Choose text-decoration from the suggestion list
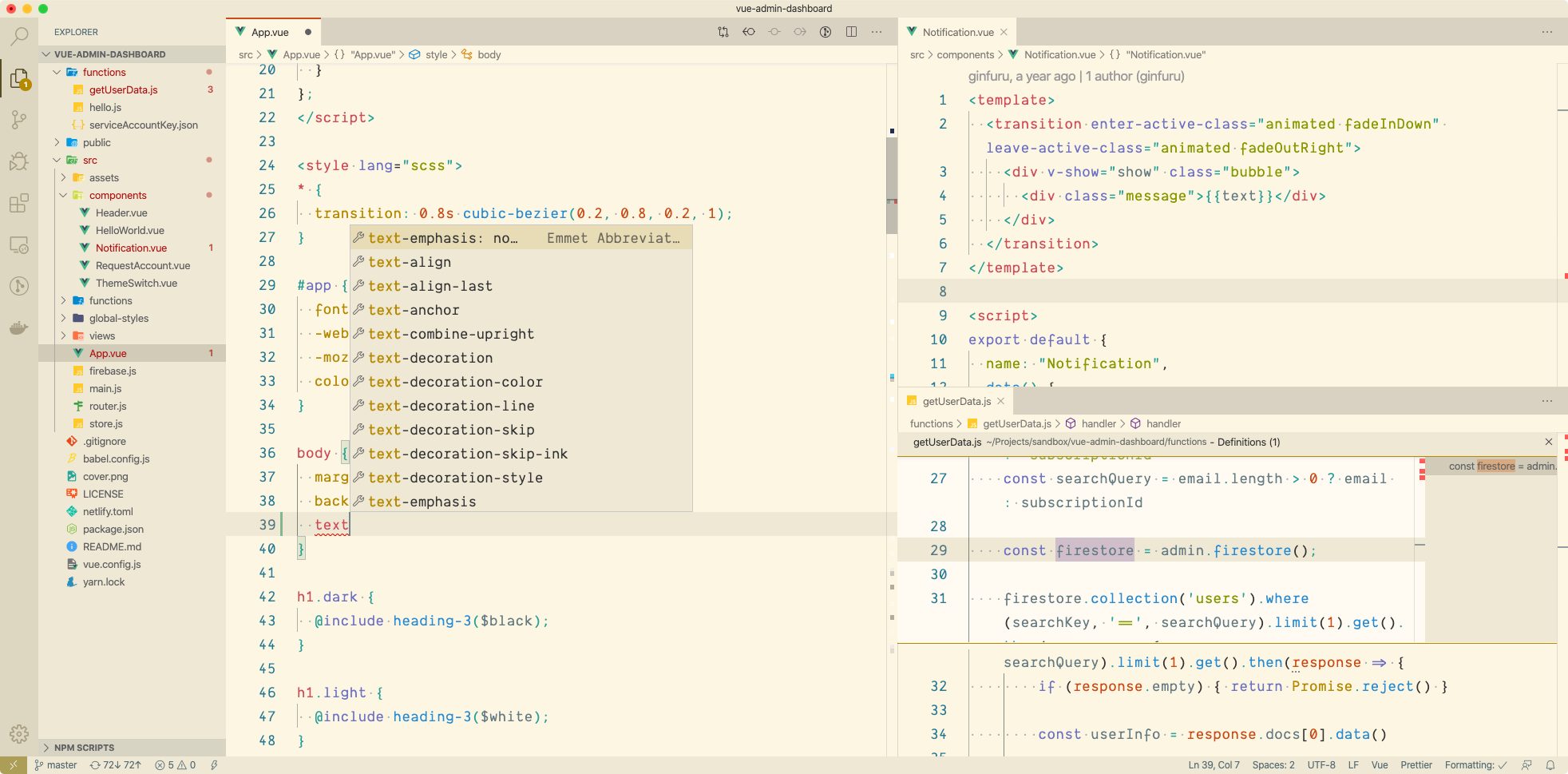The image size is (1568, 774). pyautogui.click(x=430, y=358)
